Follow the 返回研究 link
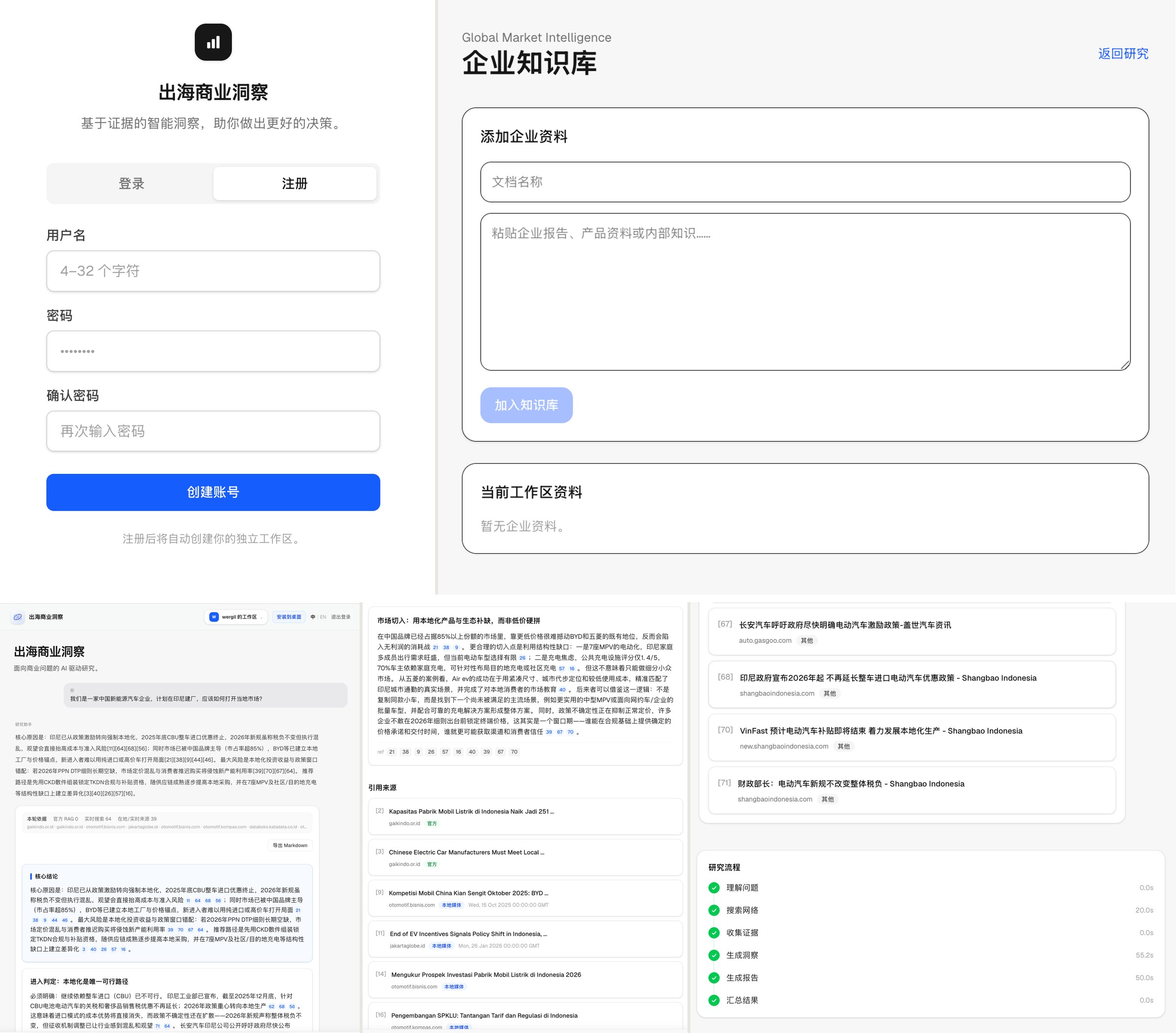 [x=1123, y=53]
